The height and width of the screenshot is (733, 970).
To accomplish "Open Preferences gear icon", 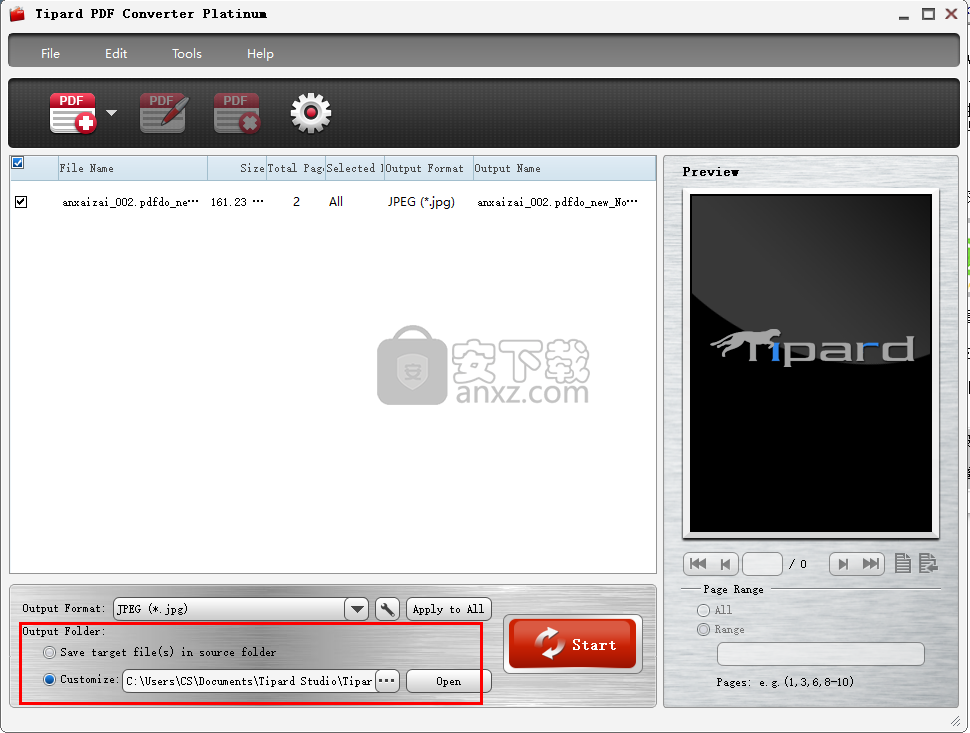I will tap(311, 113).
